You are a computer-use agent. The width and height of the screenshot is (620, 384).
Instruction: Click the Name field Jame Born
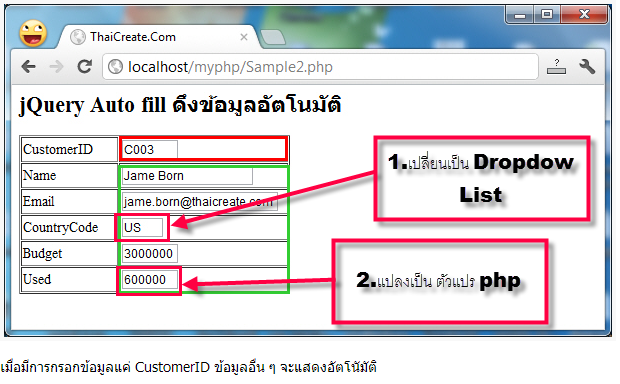tap(187, 176)
